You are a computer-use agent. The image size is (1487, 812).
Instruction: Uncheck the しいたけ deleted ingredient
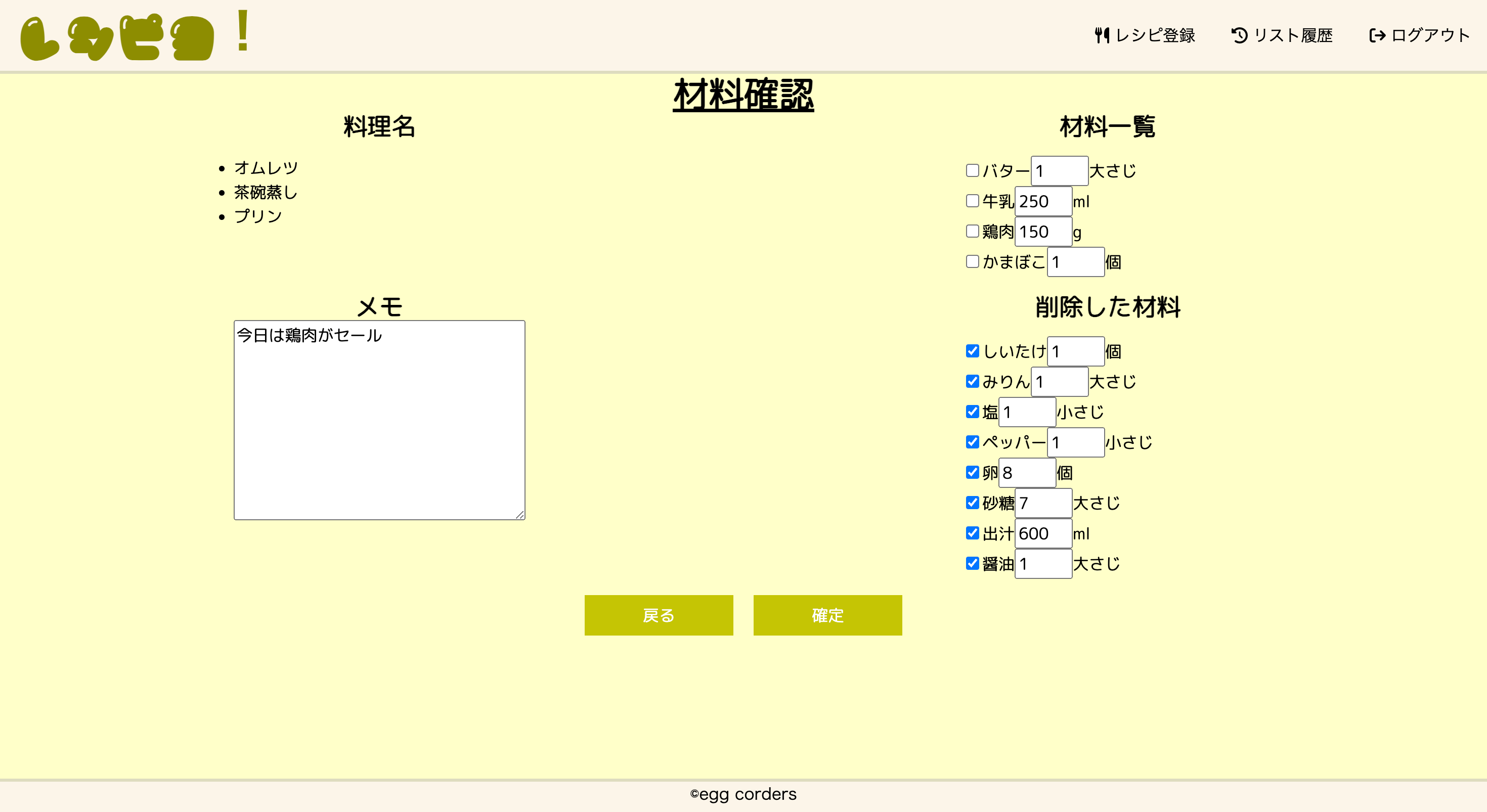973,351
